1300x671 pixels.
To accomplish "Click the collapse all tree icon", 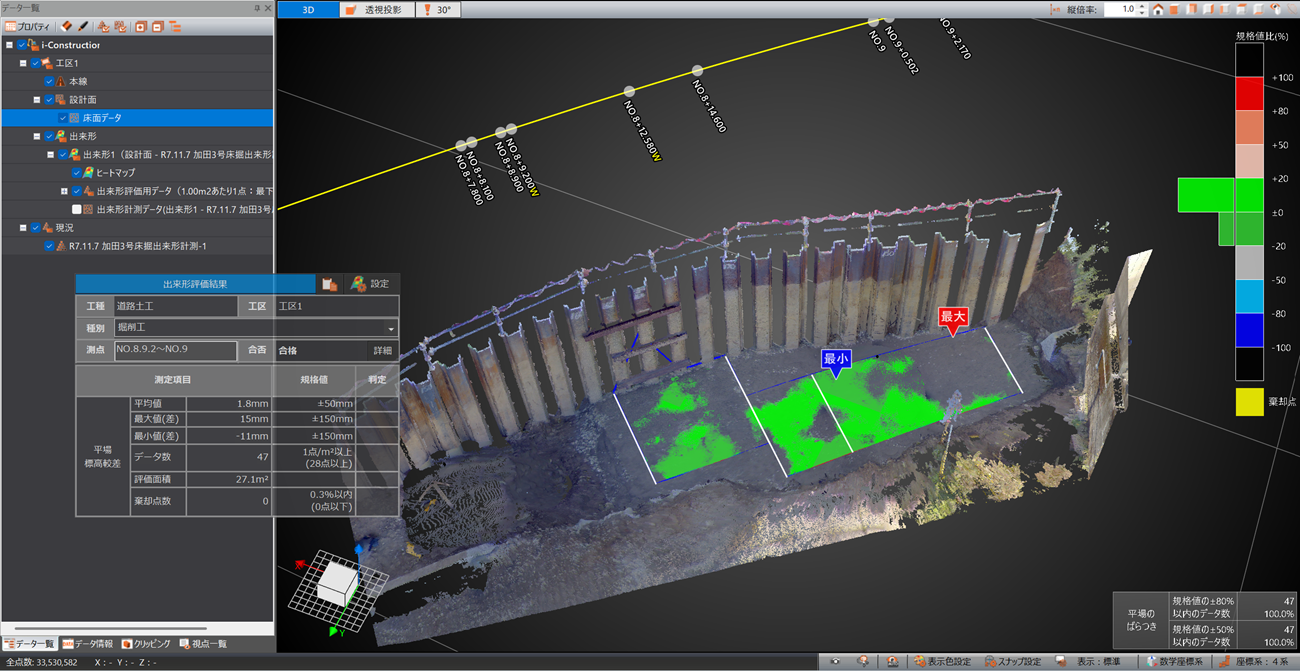I will [x=157, y=26].
